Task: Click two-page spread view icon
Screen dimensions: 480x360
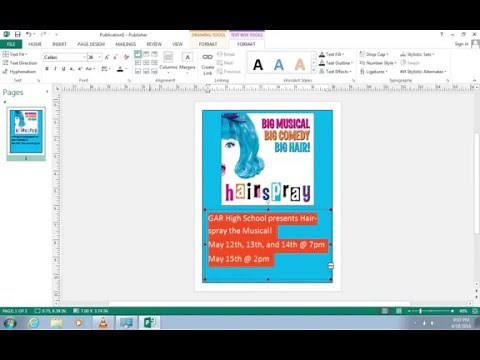Action: 399,311
